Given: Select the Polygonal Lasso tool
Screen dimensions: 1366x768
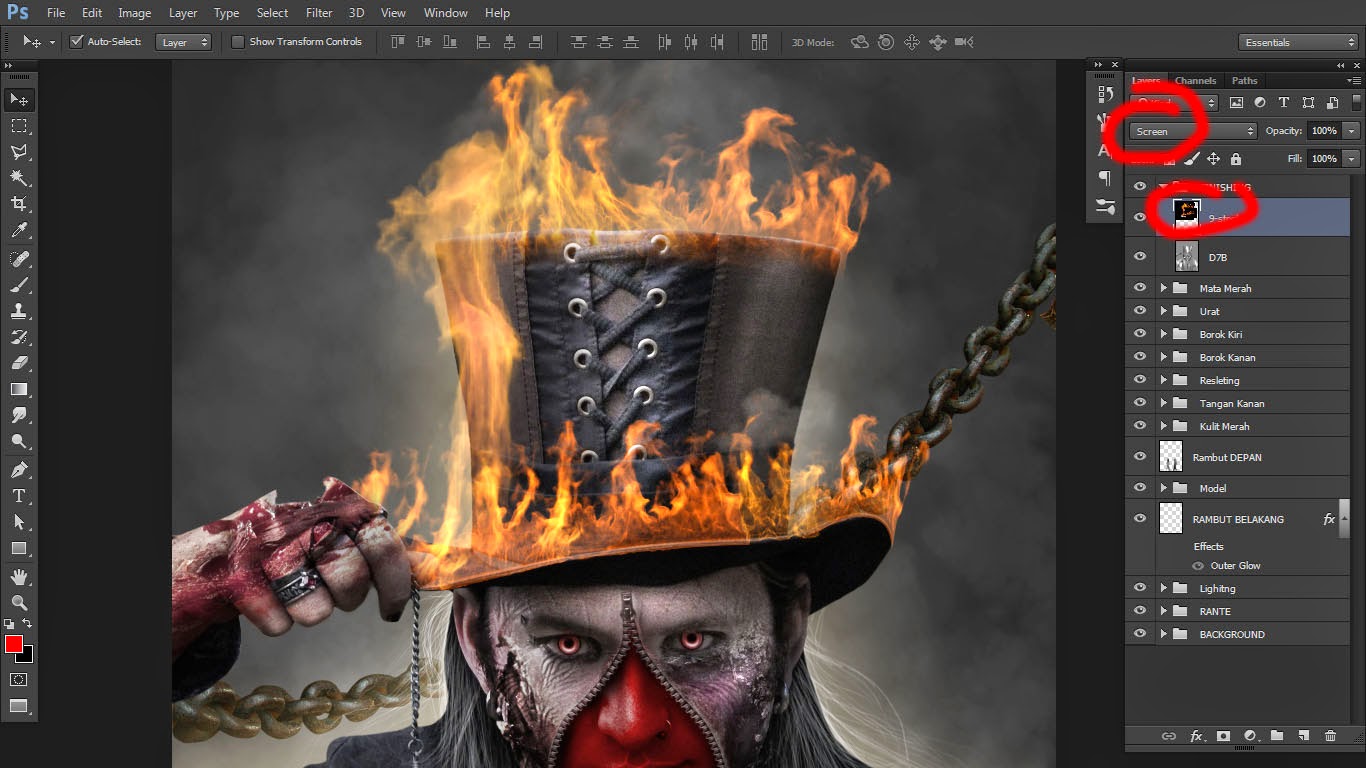Looking at the screenshot, I should (19, 152).
